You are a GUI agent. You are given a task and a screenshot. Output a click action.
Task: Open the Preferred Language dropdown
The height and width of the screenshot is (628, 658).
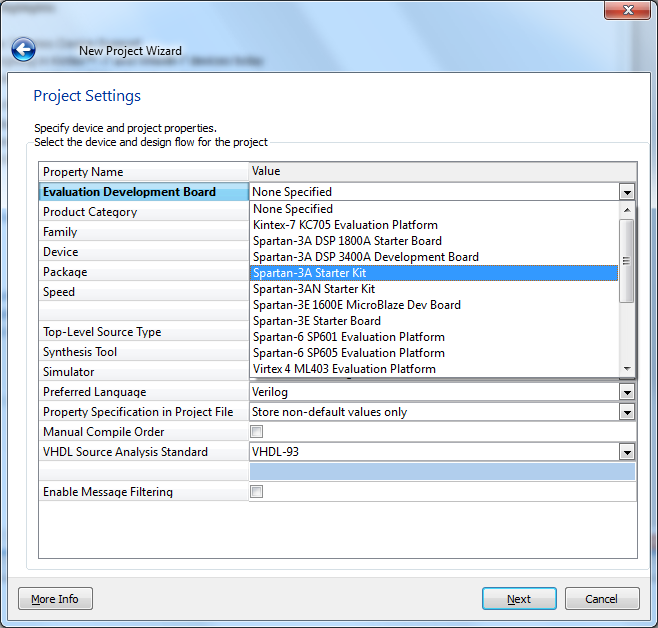tap(627, 392)
